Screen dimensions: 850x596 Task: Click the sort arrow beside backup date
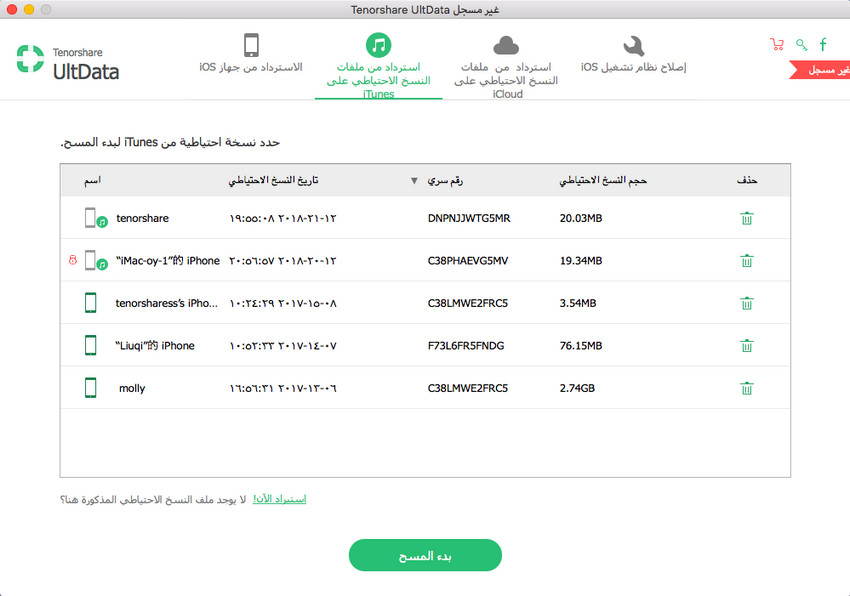[x=414, y=181]
